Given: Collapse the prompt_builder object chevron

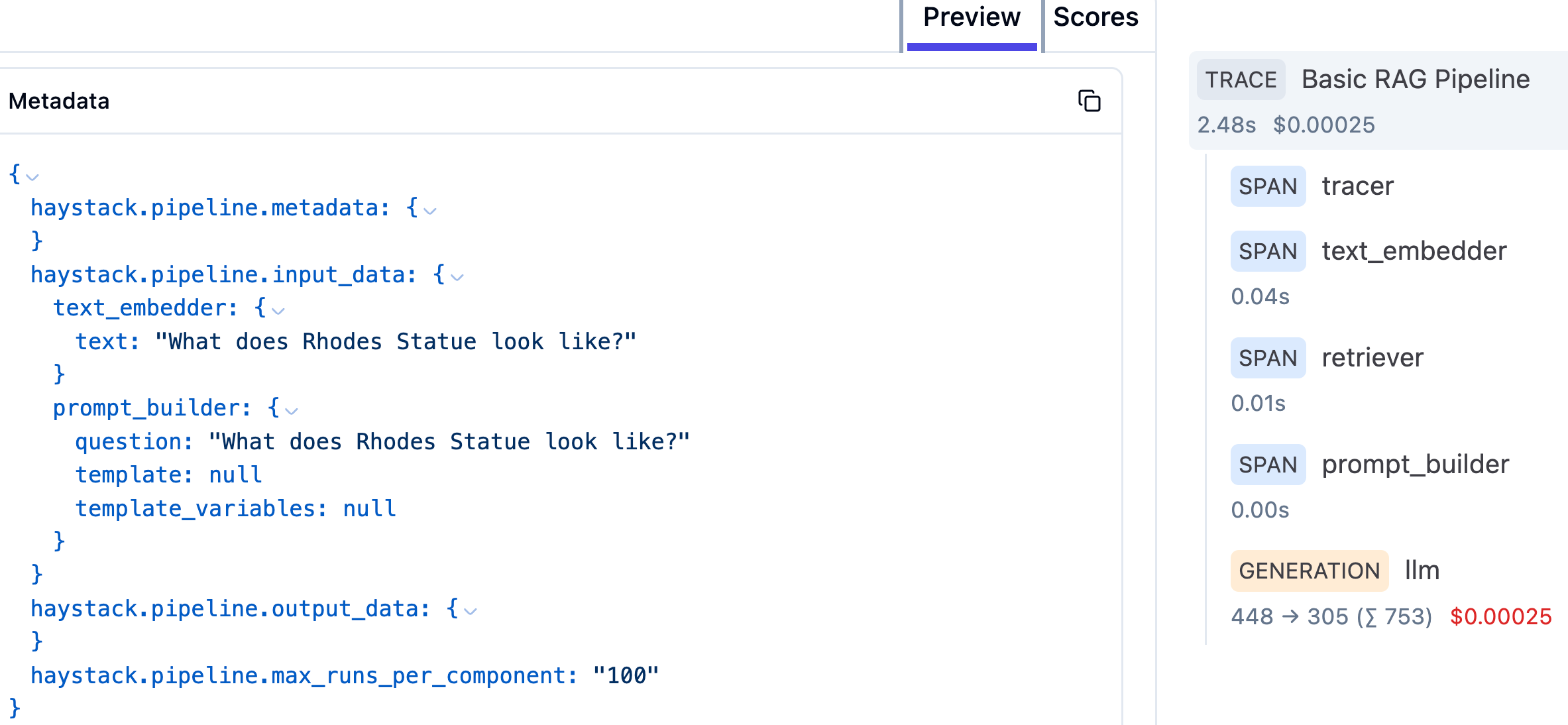Looking at the screenshot, I should (292, 411).
